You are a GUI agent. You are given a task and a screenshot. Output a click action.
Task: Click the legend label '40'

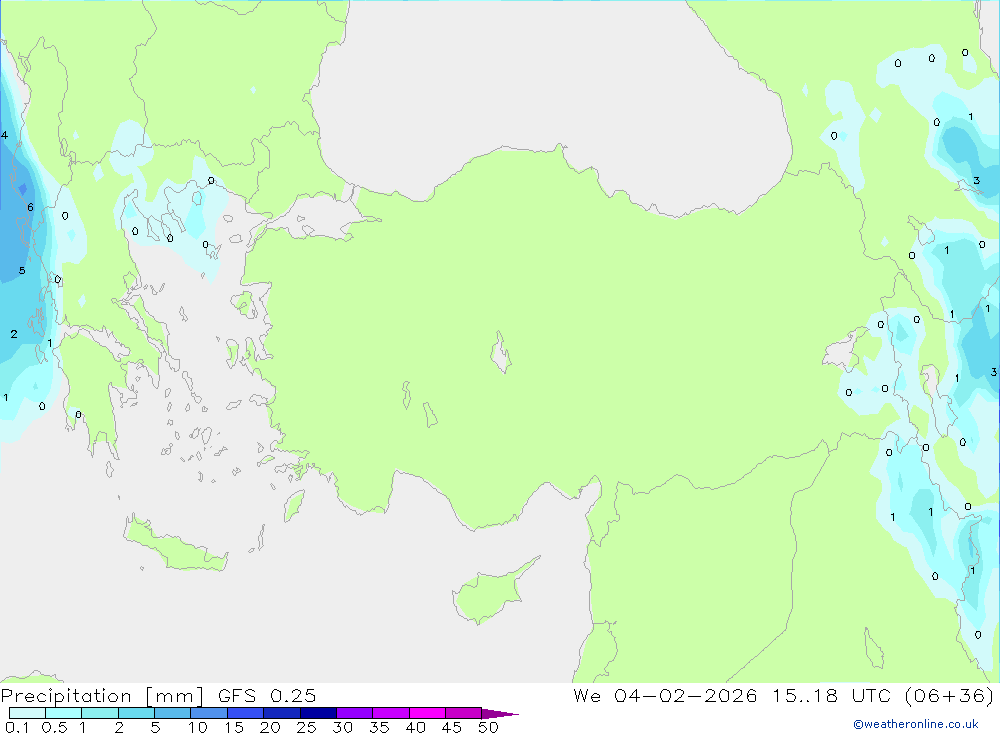pos(416,727)
